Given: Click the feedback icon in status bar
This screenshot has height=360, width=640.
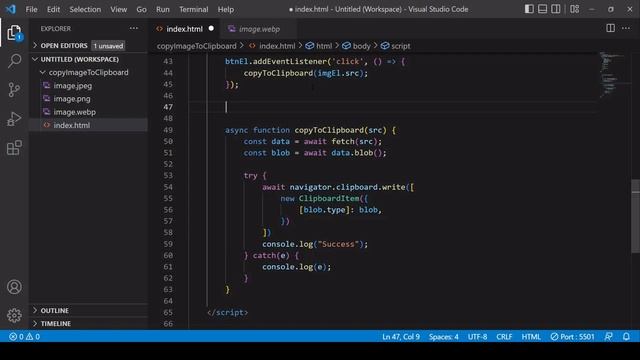Looking at the screenshot, I should [608, 337].
